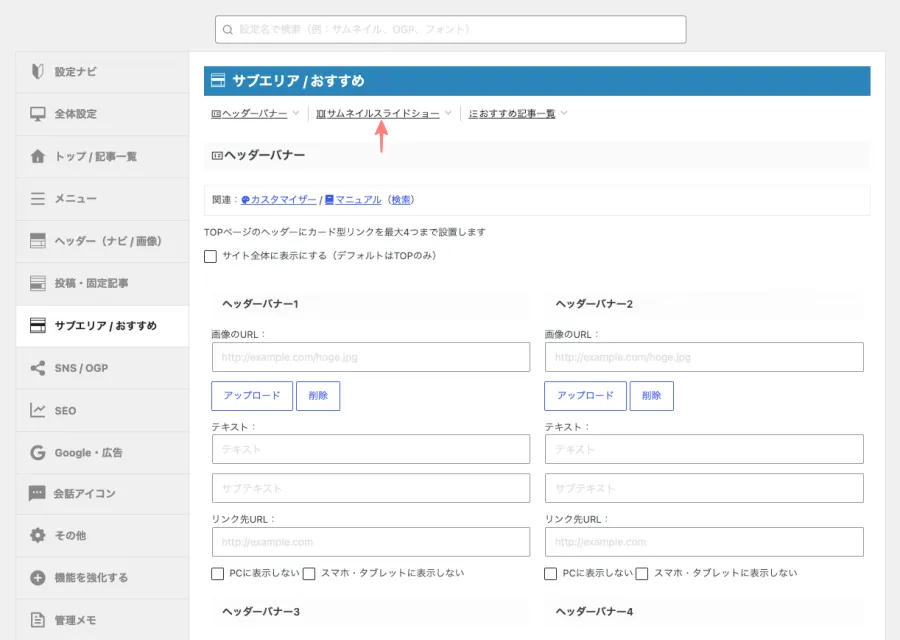Jump to サムネイルスライドショー section link
The image size is (900, 640).
coord(378,114)
